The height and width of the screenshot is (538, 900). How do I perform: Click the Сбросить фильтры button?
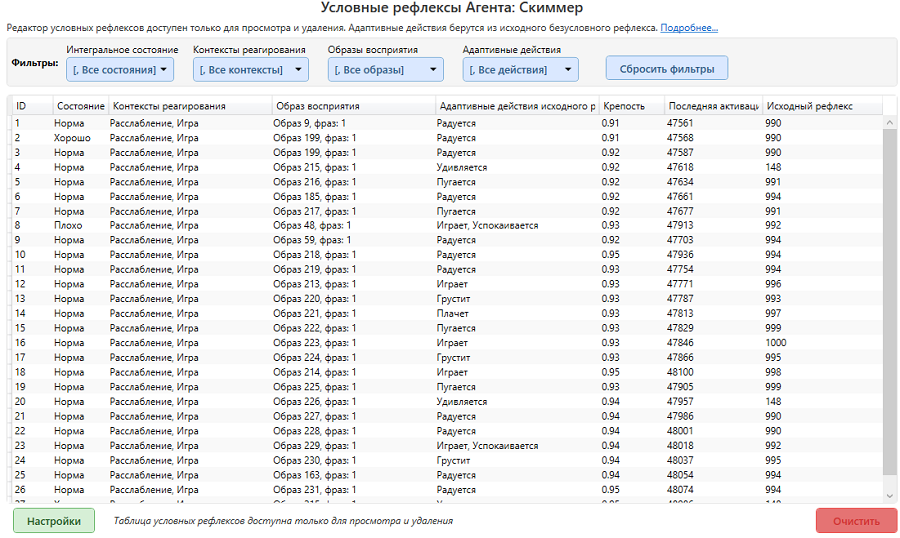coord(666,68)
